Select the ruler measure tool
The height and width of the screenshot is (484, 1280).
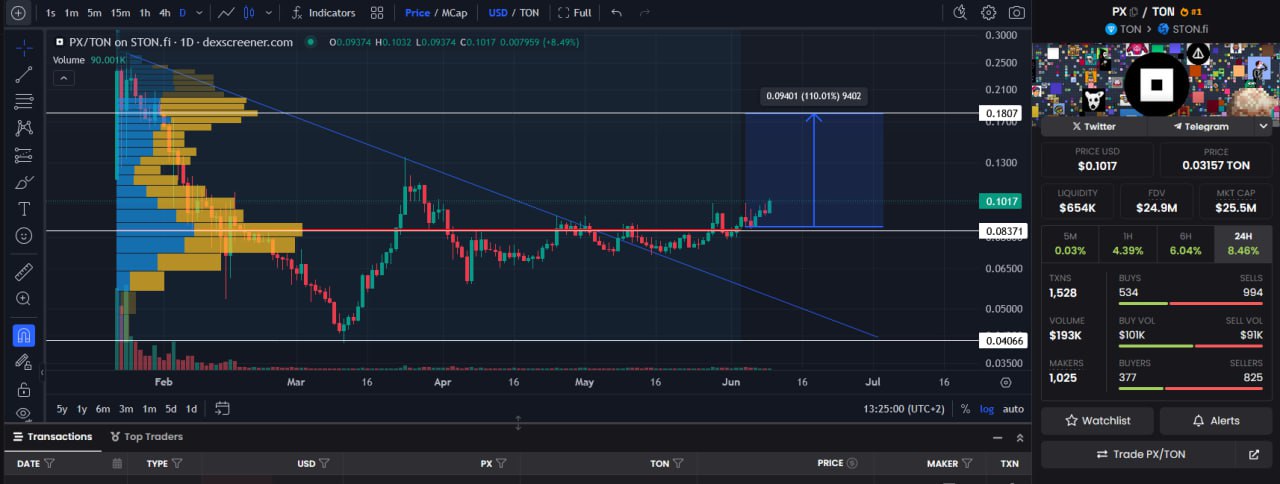24,272
